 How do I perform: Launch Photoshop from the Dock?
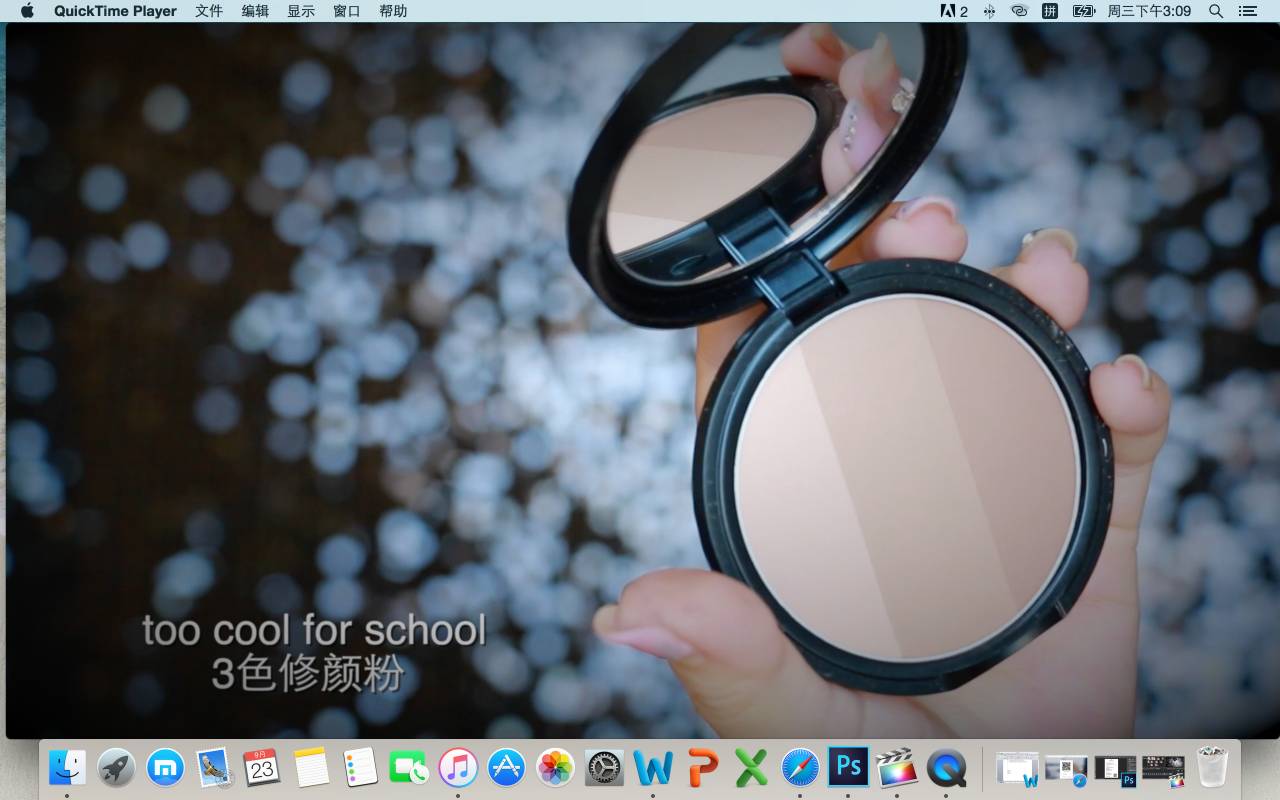pos(848,768)
